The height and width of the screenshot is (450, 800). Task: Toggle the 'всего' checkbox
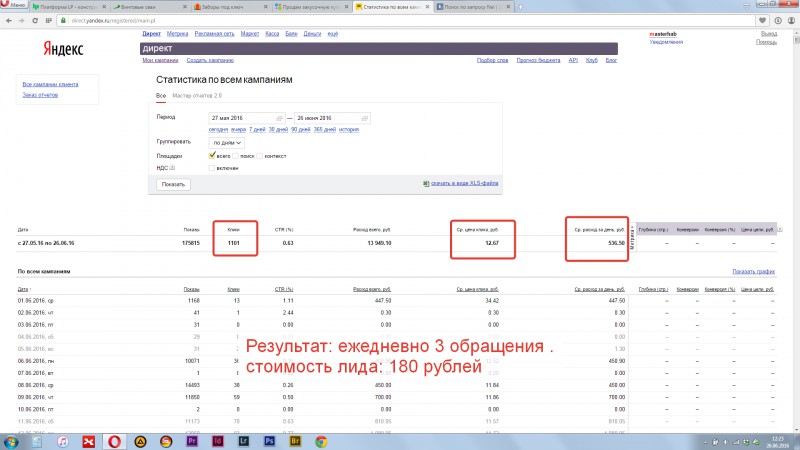tap(212, 156)
